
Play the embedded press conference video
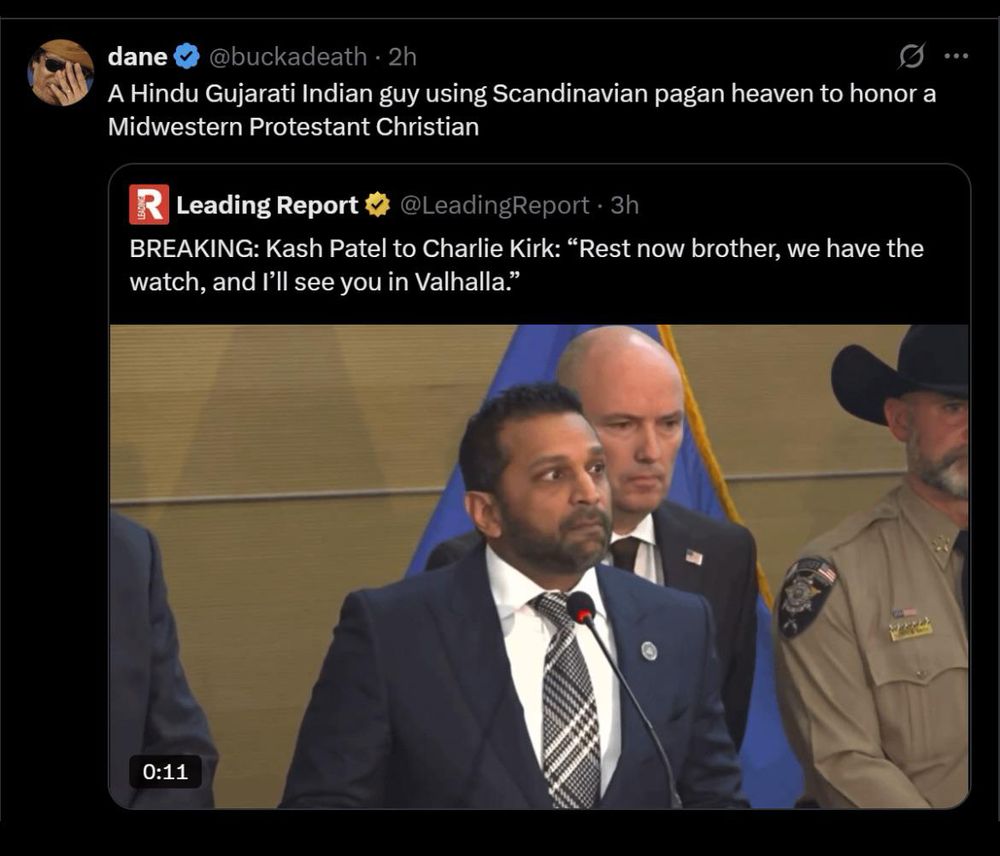coord(540,566)
